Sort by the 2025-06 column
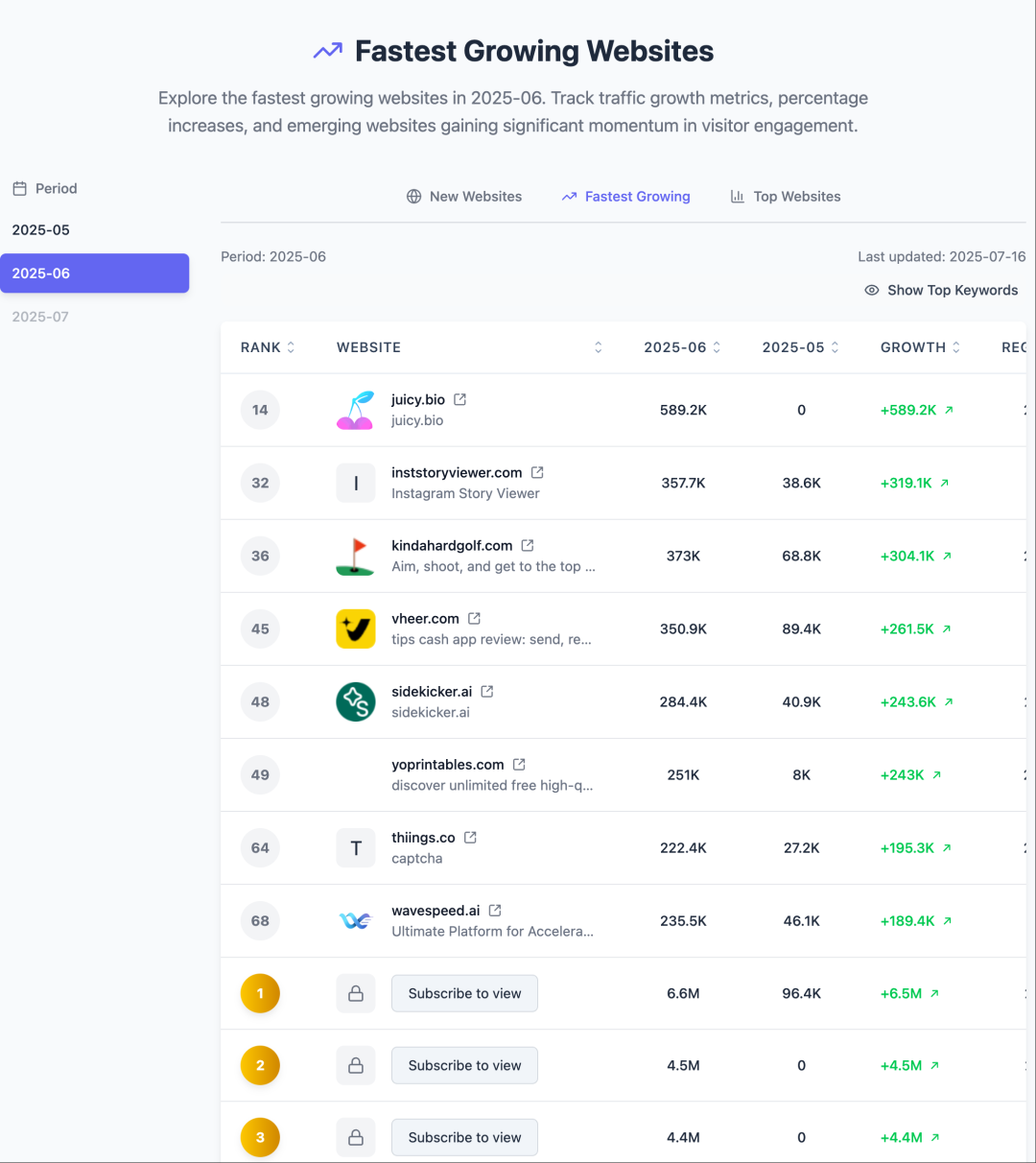Screen dimensions: 1036x1163 [x=682, y=347]
